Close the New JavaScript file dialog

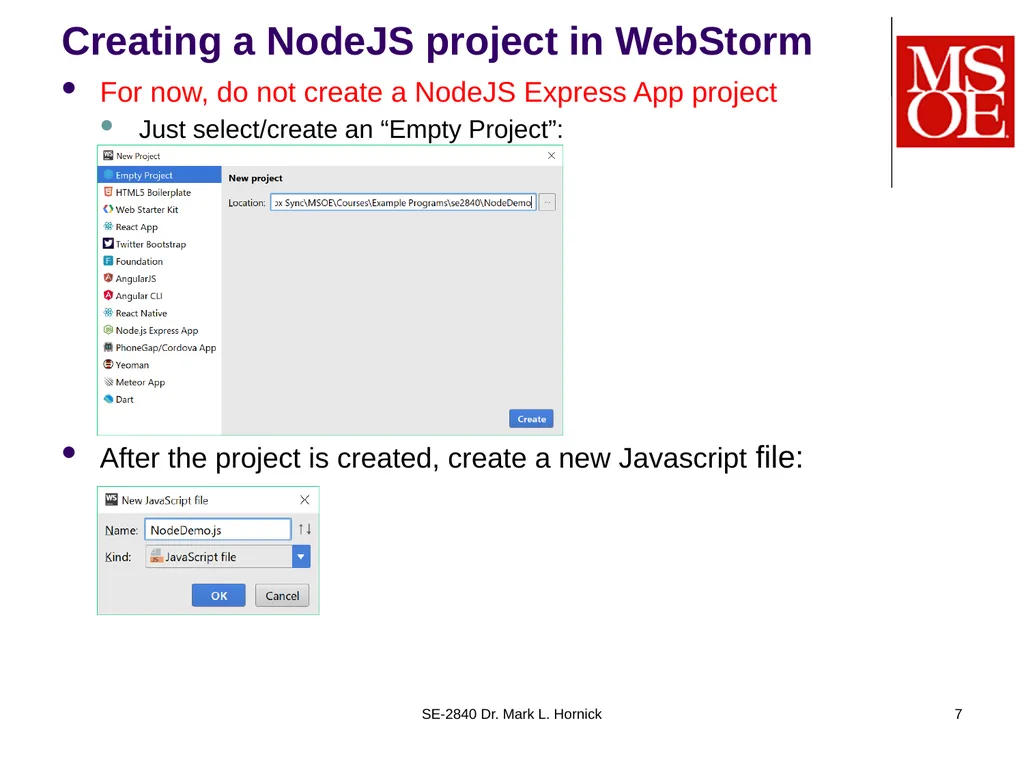coord(305,500)
